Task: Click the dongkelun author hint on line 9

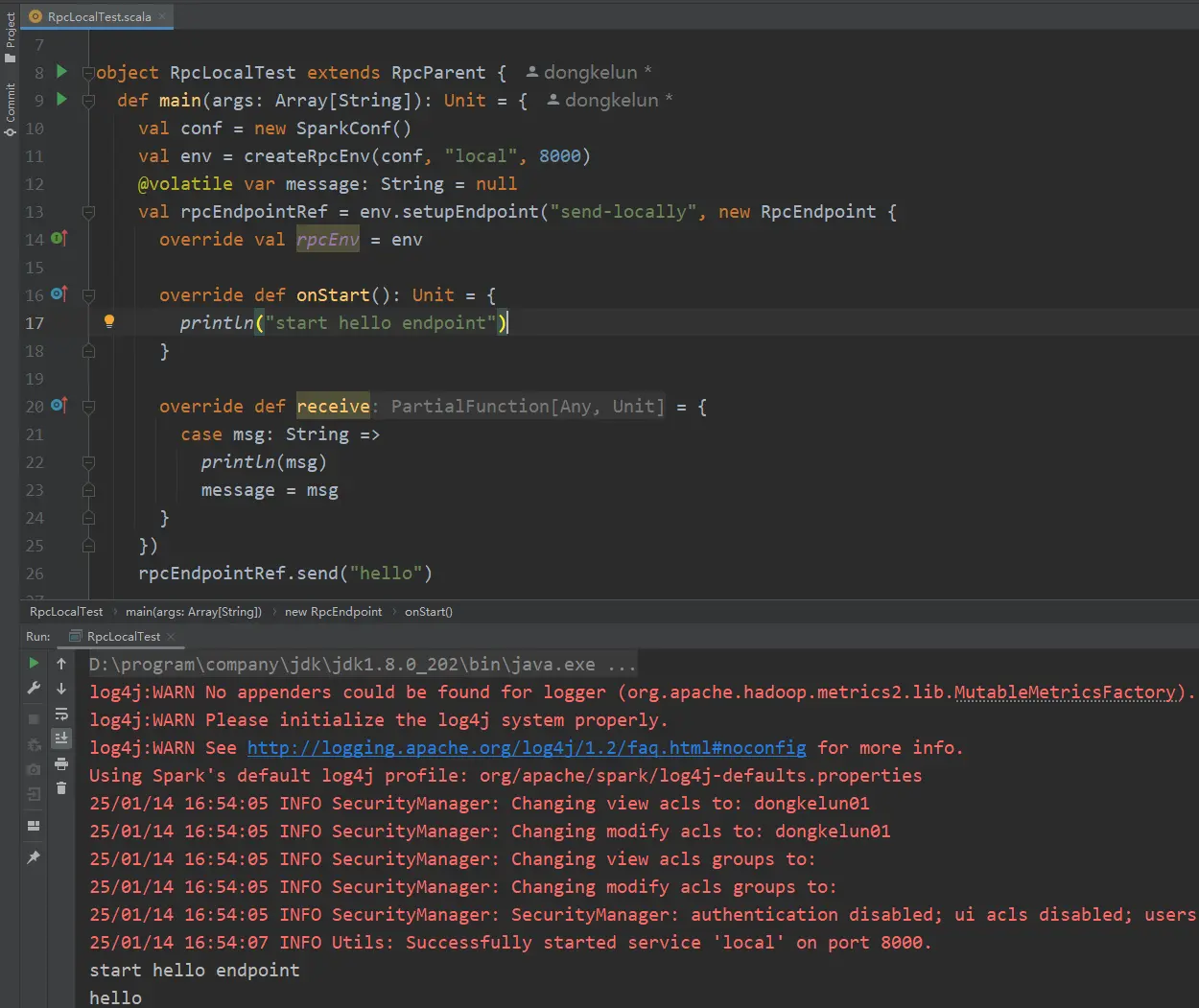Action: [x=610, y=100]
